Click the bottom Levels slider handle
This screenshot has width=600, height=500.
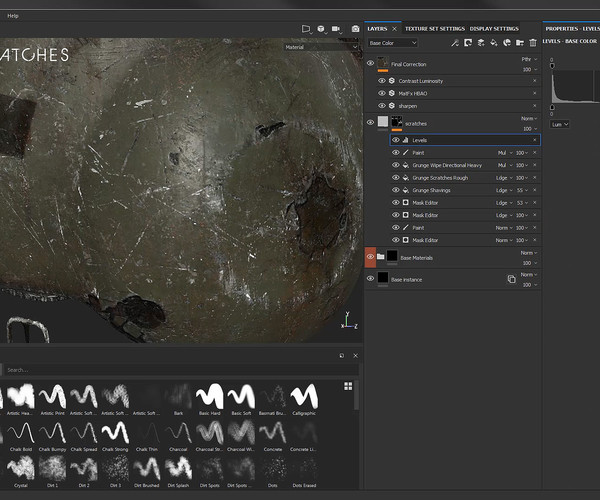(552, 107)
